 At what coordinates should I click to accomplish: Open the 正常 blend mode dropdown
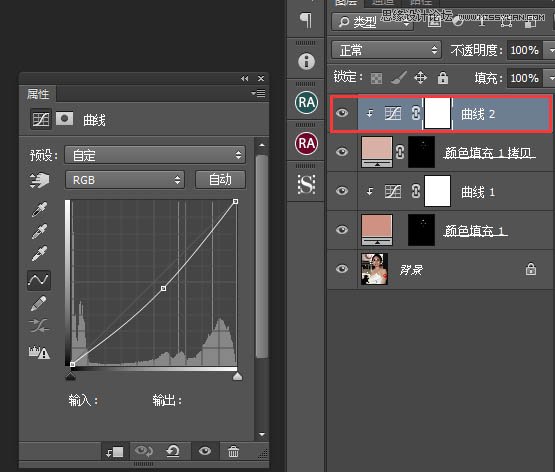point(386,50)
